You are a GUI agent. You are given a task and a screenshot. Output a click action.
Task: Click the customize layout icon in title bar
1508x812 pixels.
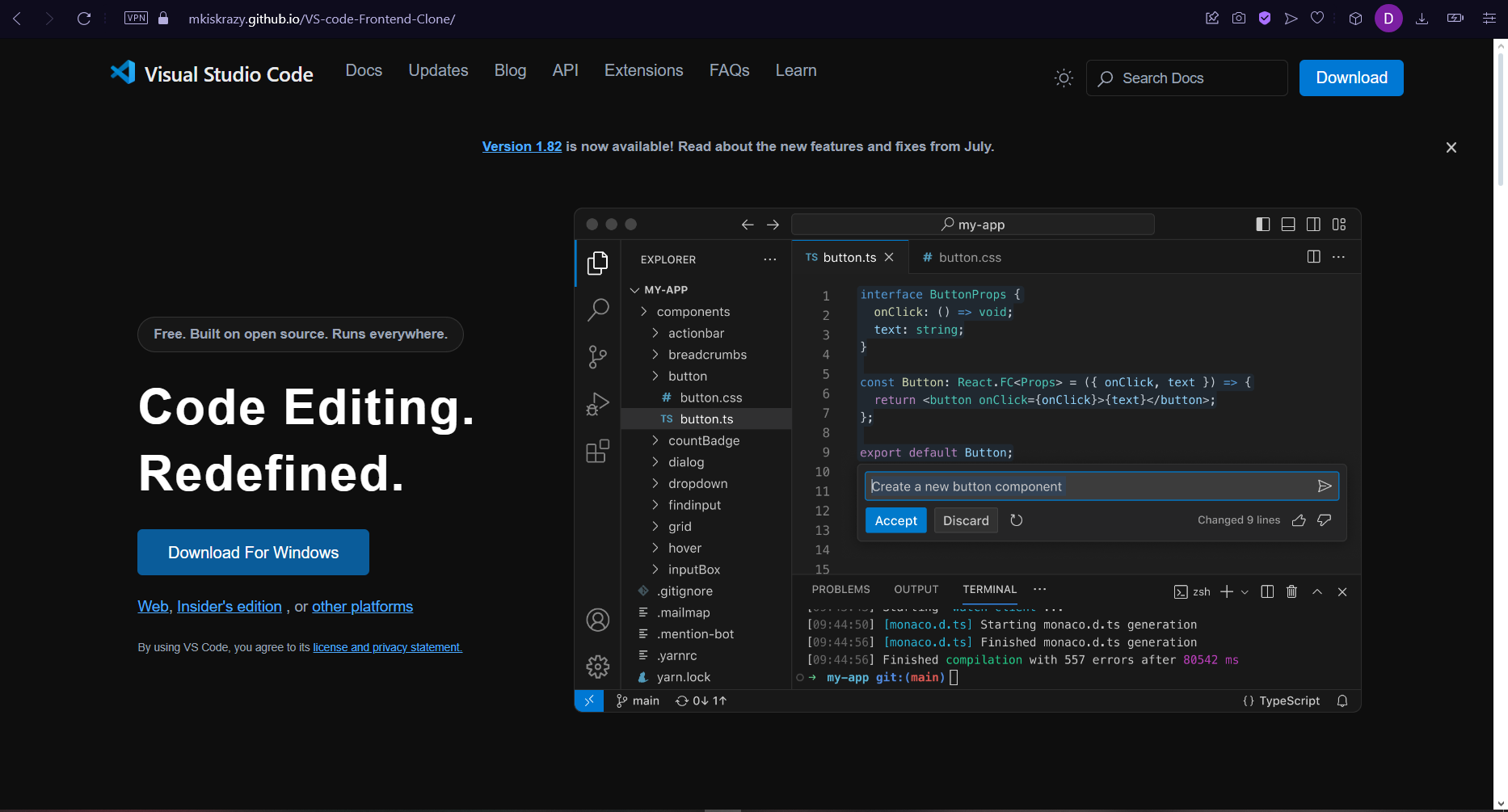pyautogui.click(x=1339, y=224)
